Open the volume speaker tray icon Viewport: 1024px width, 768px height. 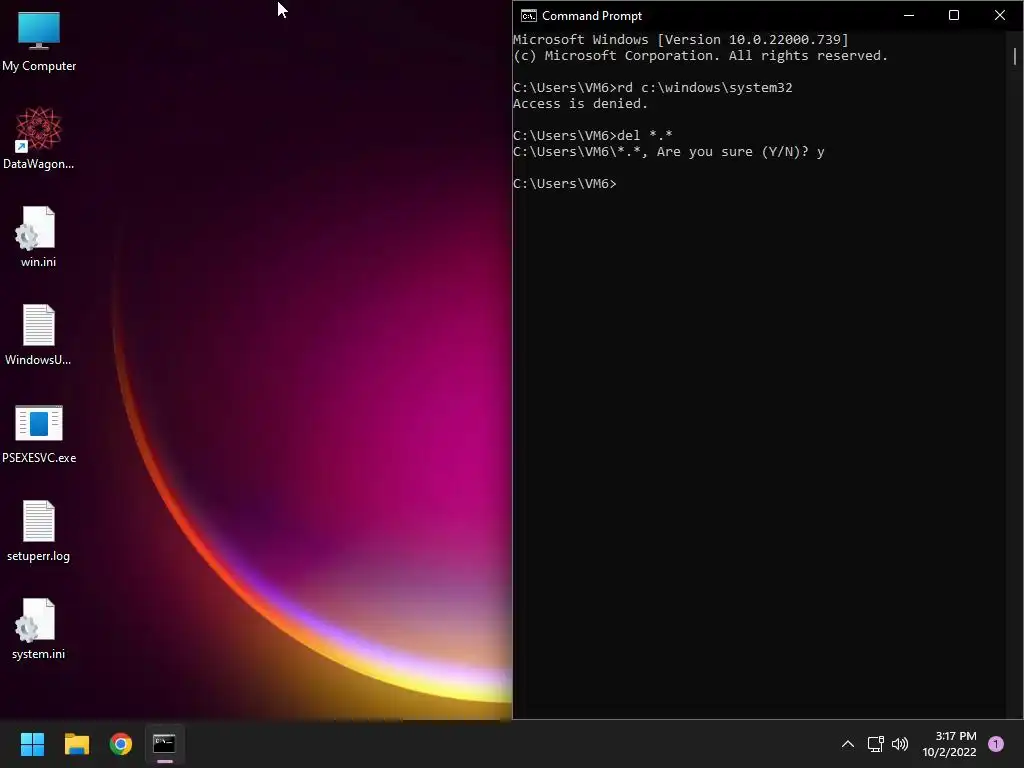900,744
